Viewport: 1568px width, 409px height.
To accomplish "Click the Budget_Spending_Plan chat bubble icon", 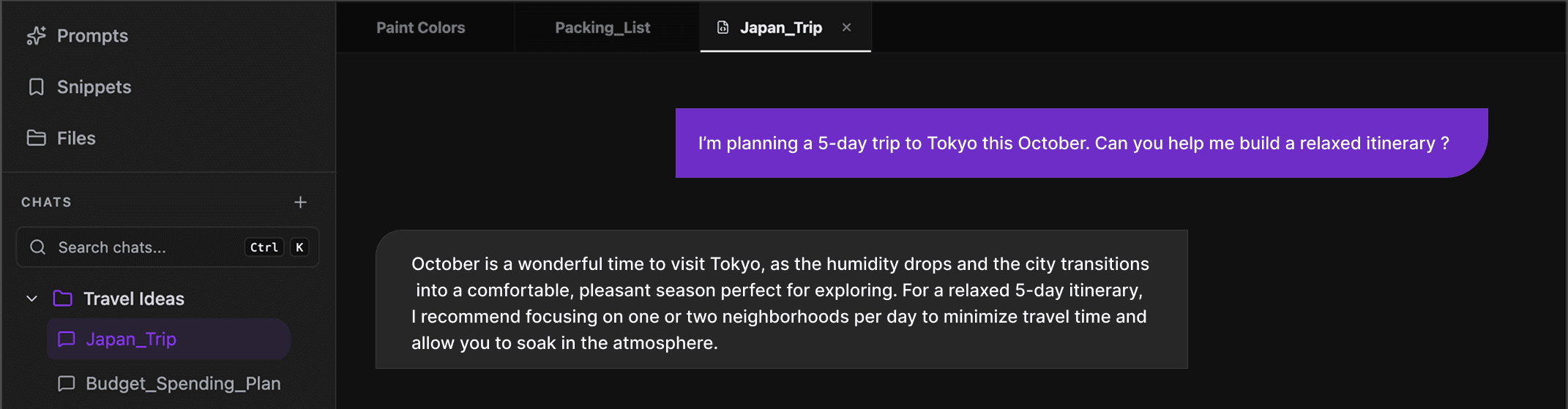I will (67, 383).
